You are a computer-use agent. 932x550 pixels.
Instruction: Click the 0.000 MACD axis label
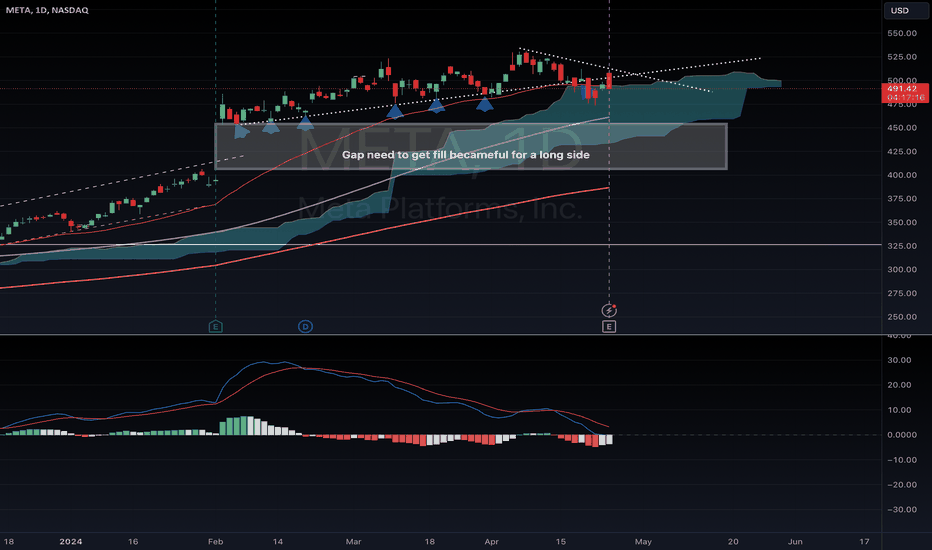[902, 435]
